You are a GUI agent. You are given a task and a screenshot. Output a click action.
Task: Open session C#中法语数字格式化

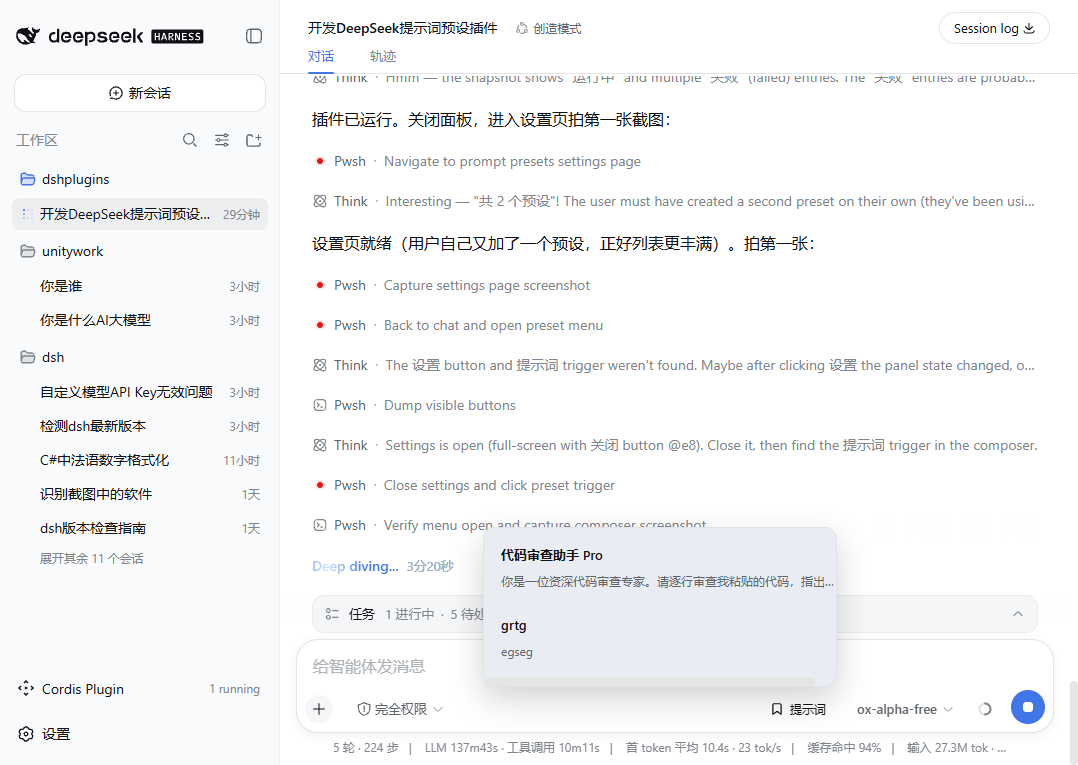[140, 460]
